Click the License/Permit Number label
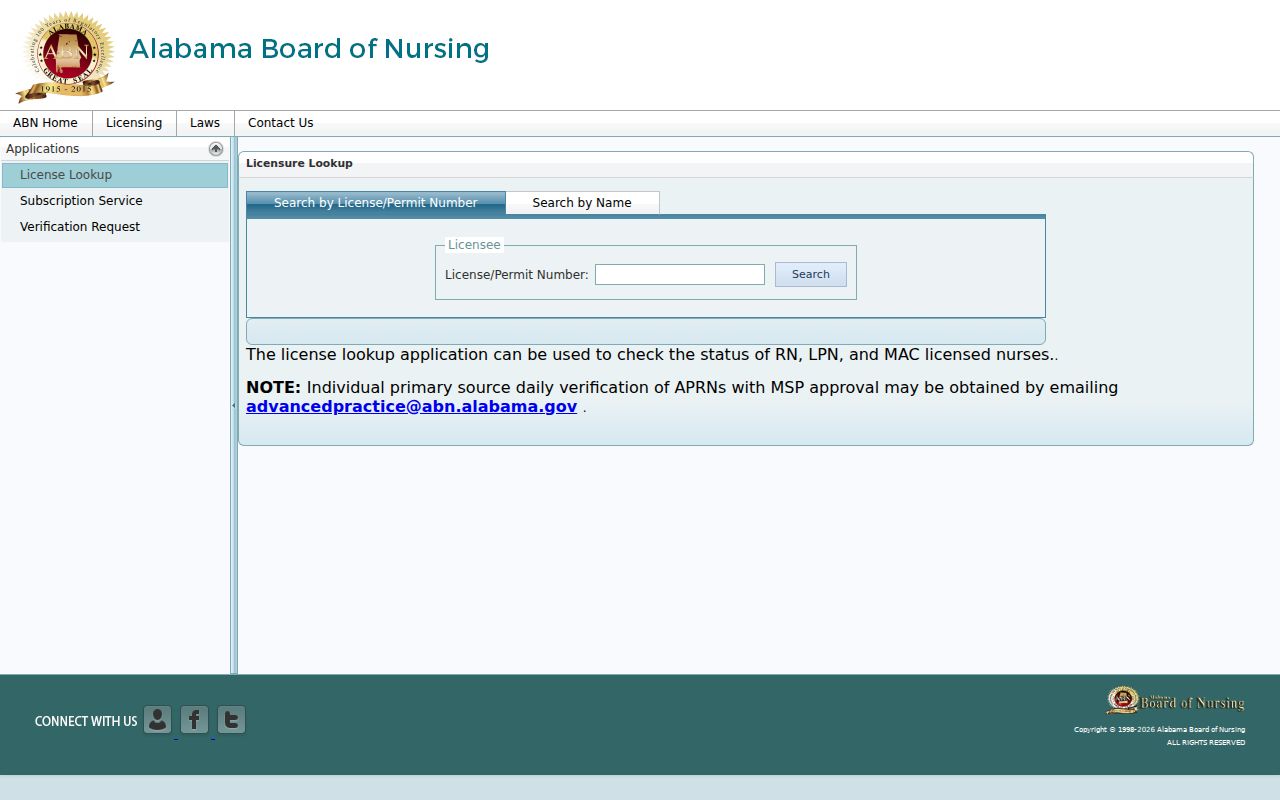 (x=516, y=274)
